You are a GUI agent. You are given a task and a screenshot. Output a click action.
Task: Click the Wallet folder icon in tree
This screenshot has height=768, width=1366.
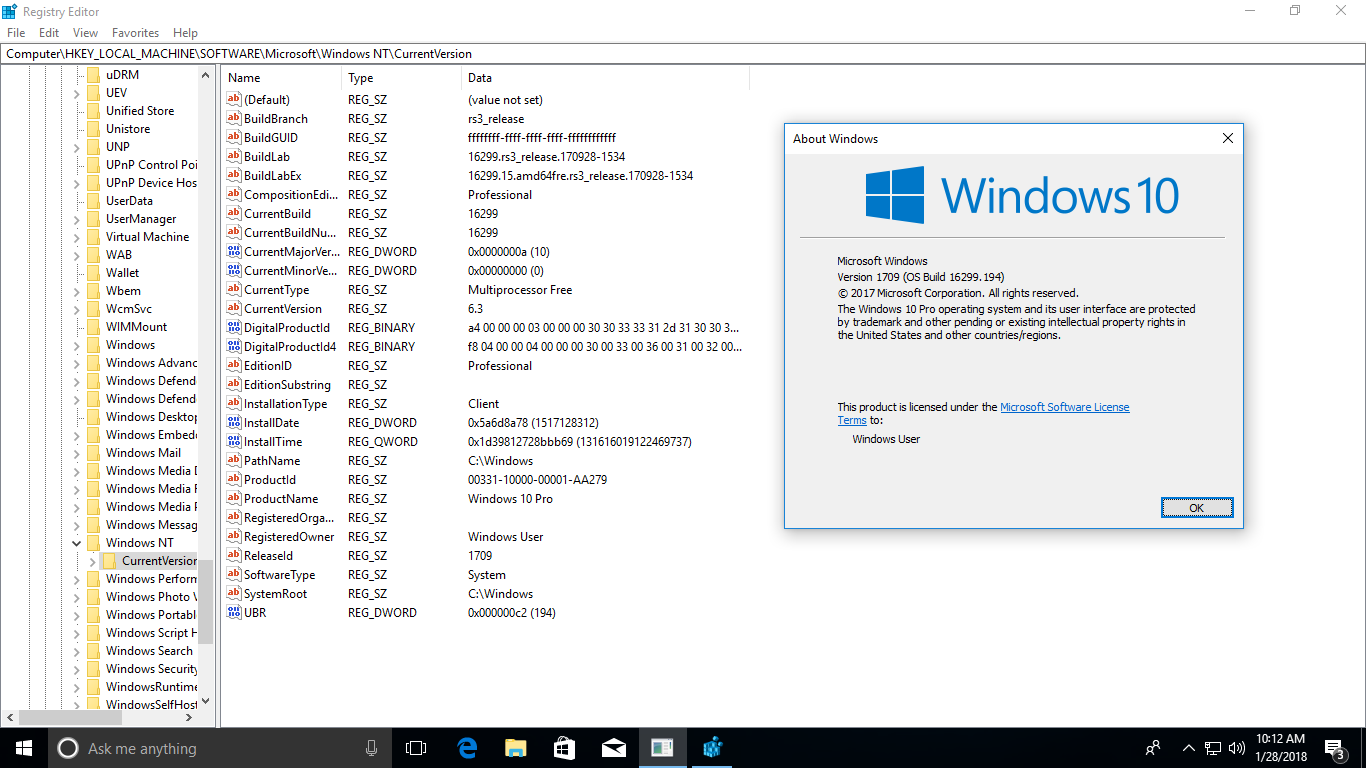coord(93,273)
